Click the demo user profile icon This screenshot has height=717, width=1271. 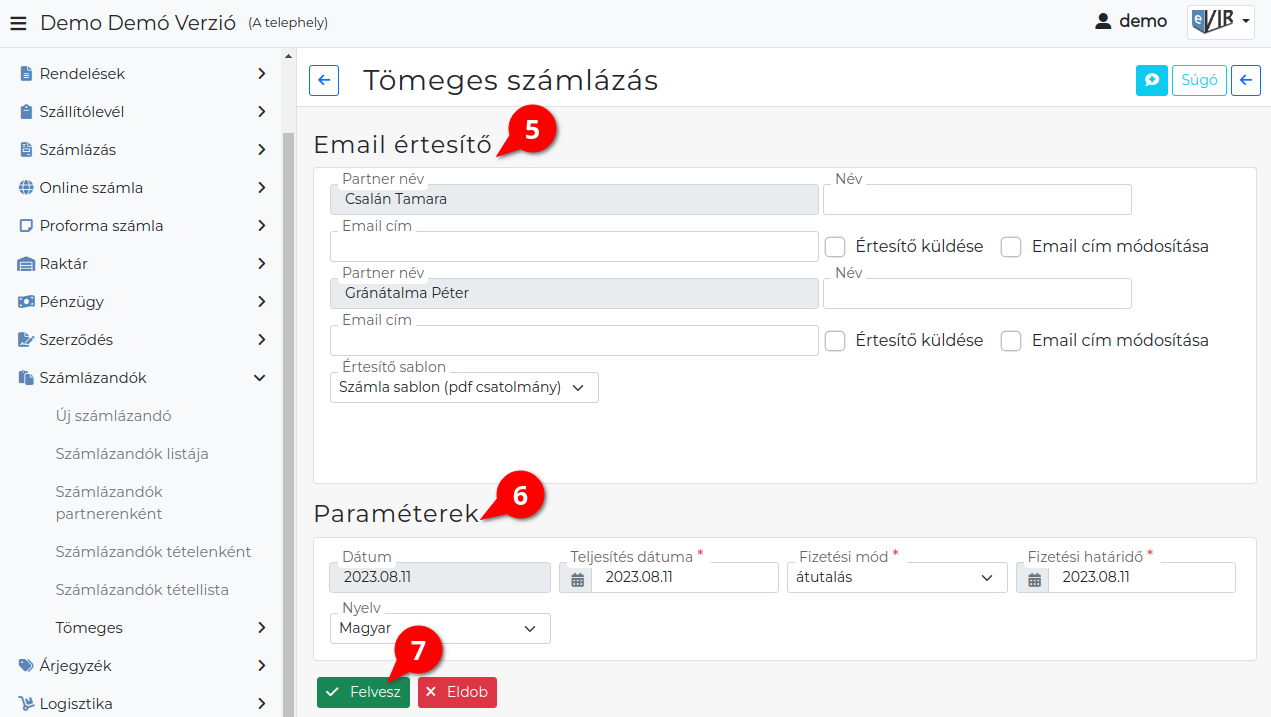coord(1103,21)
